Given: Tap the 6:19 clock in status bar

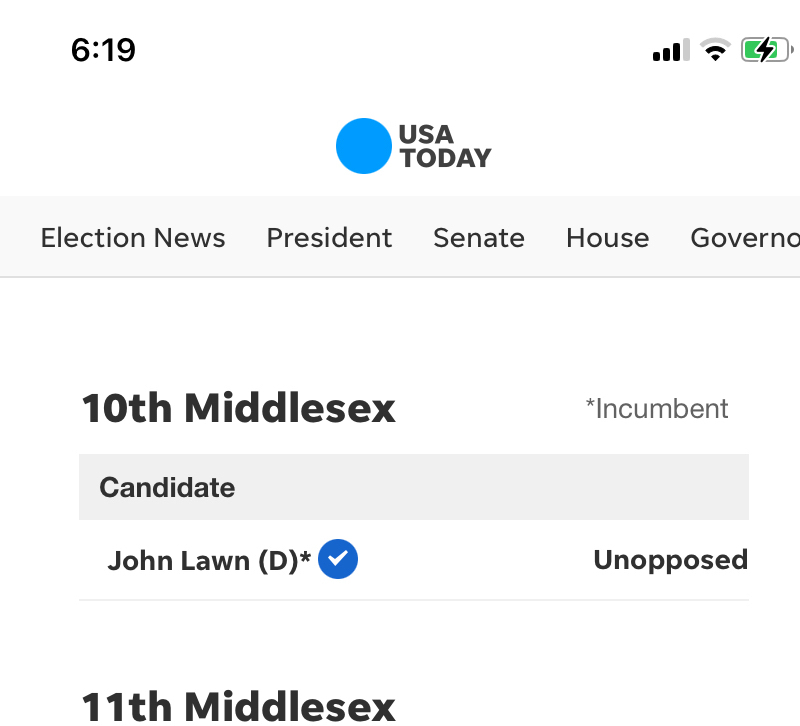Looking at the screenshot, I should (x=103, y=50).
